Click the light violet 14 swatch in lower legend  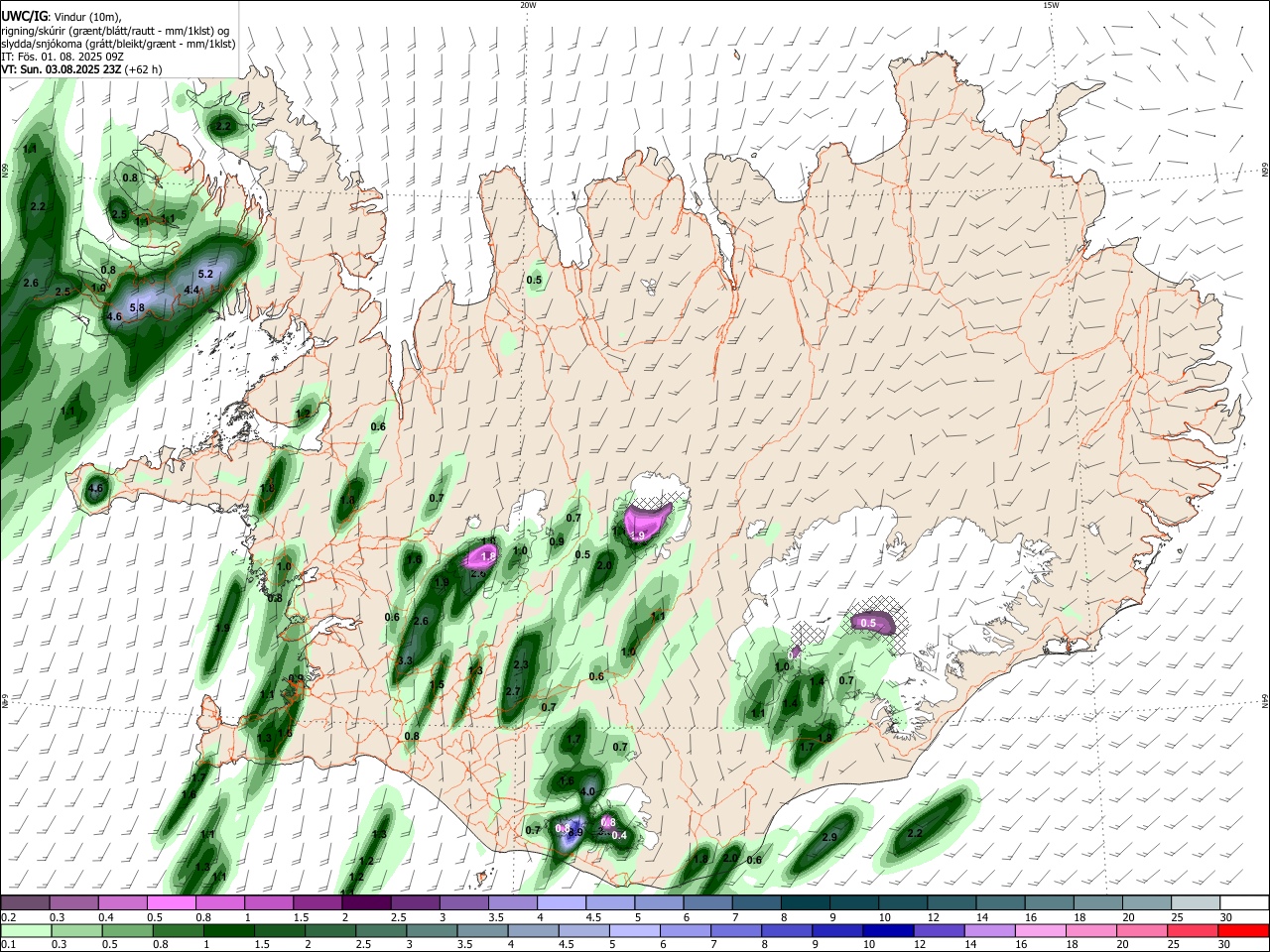[x=990, y=930]
